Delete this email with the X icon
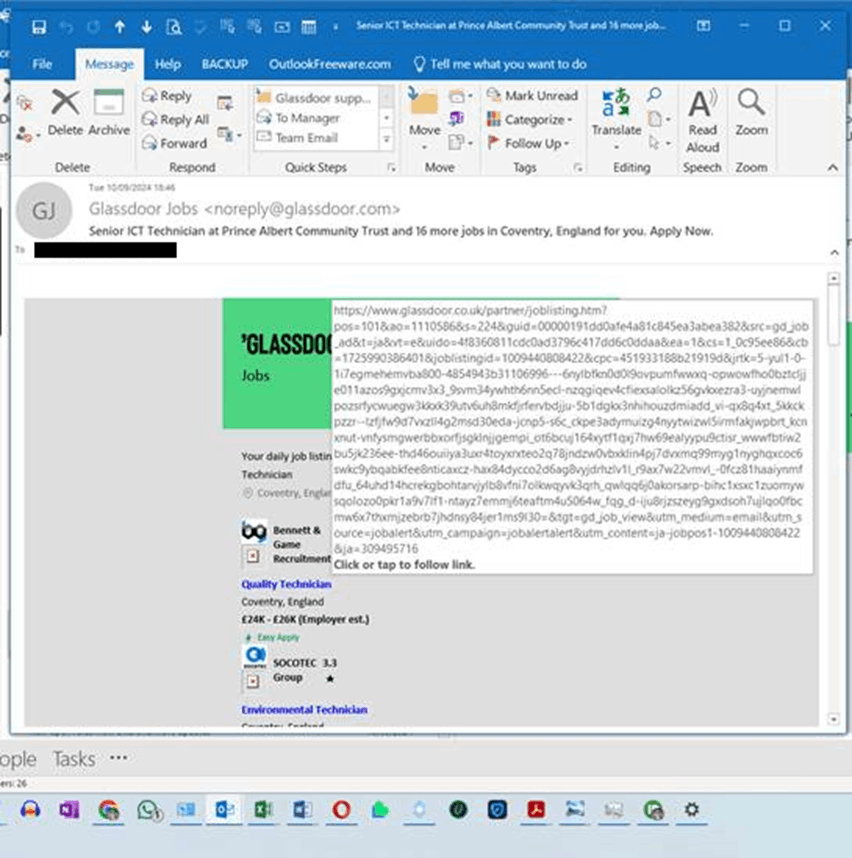Viewport: 852px width, 858px height. coord(65,112)
